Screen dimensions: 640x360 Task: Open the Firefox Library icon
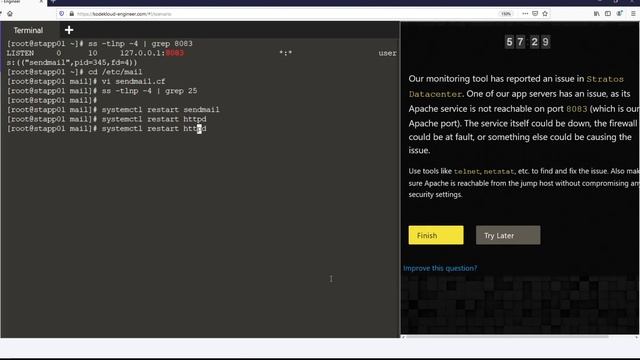[597, 13]
